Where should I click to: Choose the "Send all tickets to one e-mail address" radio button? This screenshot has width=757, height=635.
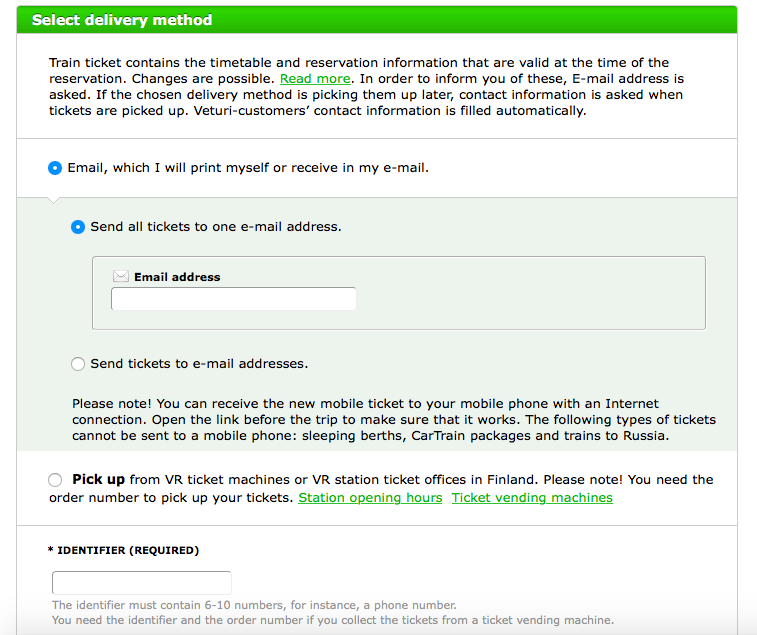[x=78, y=227]
